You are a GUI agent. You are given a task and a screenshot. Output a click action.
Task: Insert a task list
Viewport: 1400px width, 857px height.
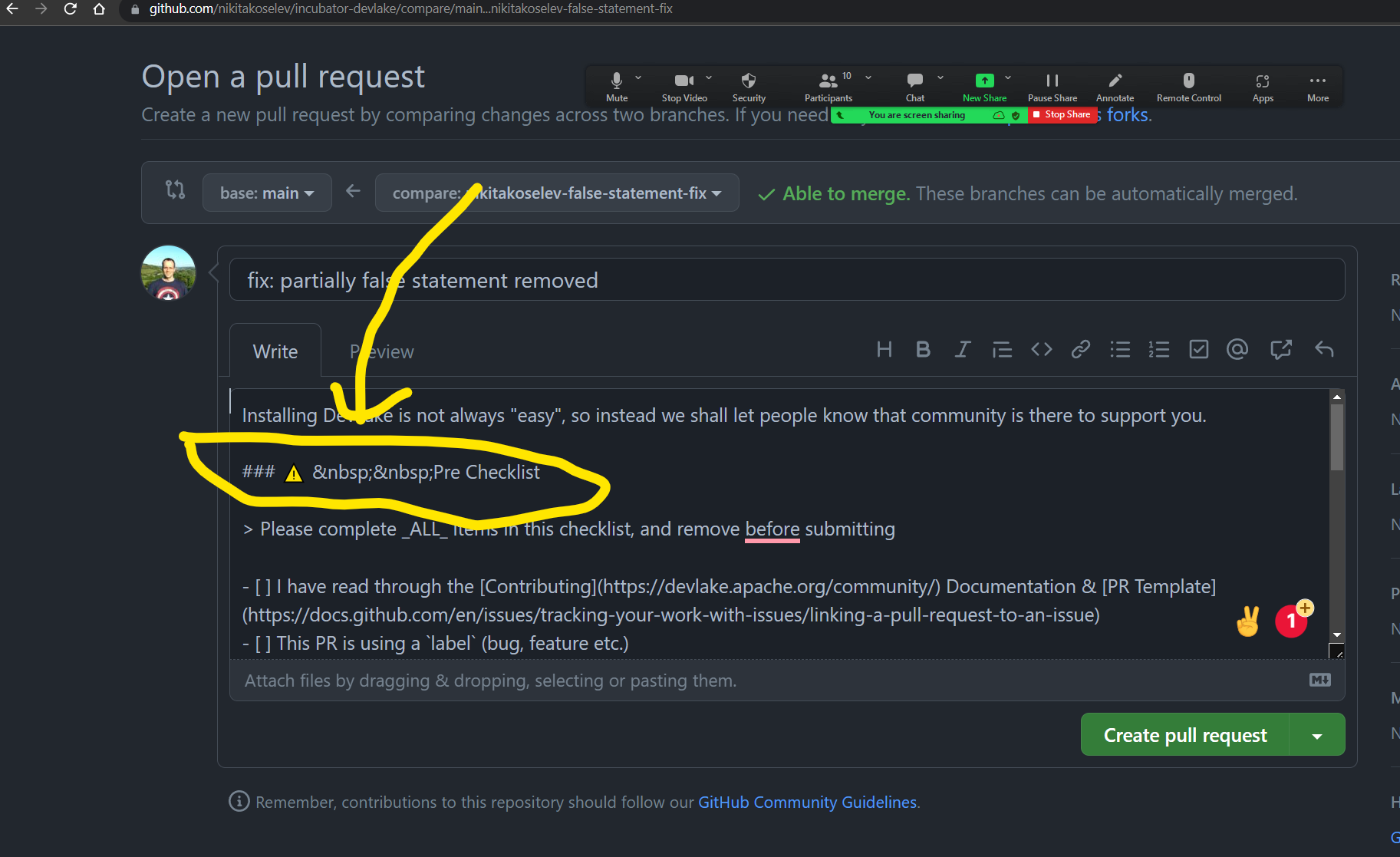[1198, 350]
